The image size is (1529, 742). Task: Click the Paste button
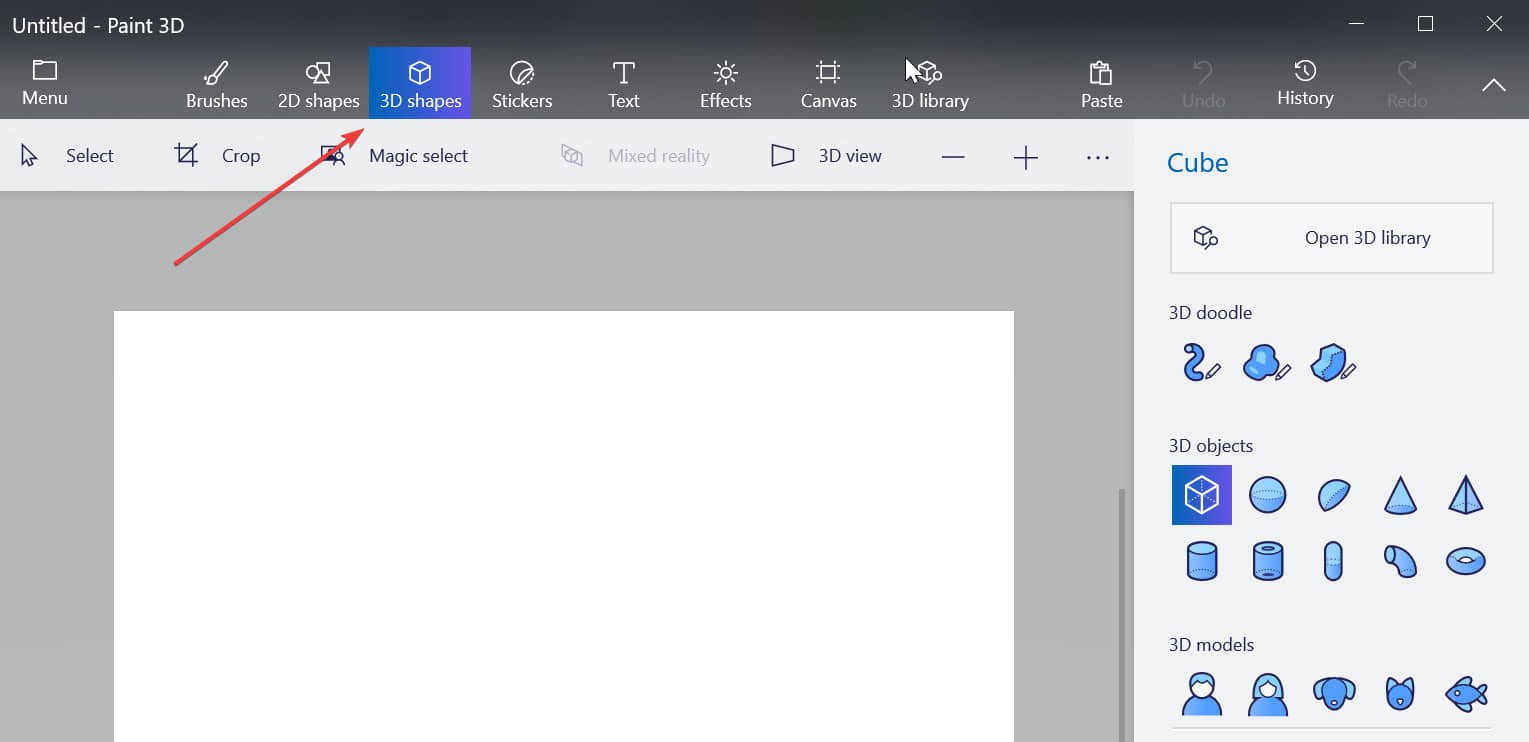click(x=1101, y=84)
